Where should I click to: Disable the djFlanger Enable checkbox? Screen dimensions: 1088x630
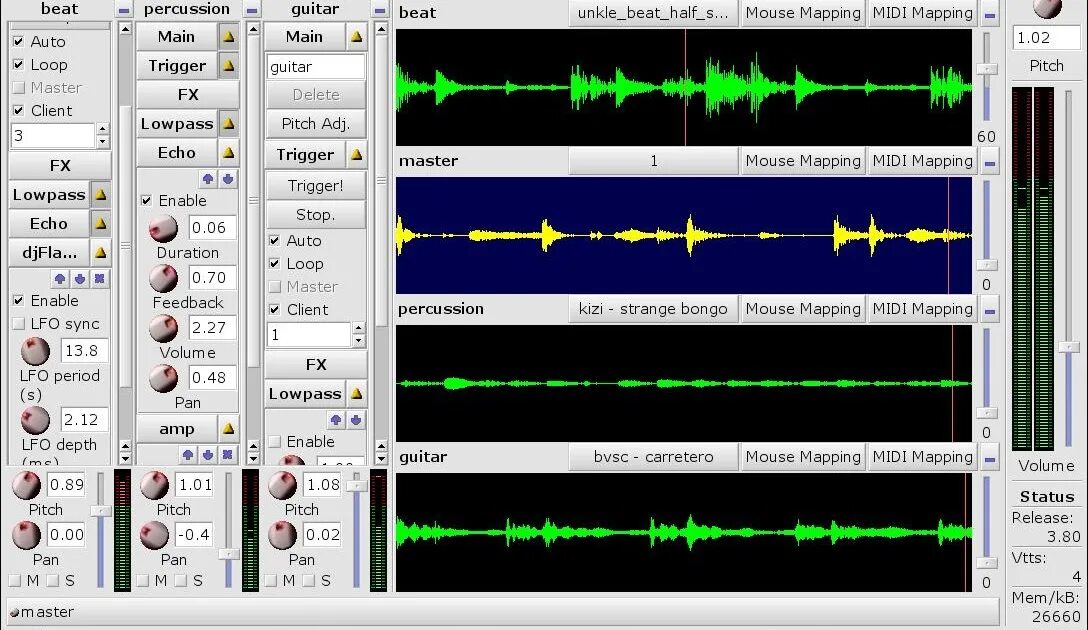click(19, 300)
